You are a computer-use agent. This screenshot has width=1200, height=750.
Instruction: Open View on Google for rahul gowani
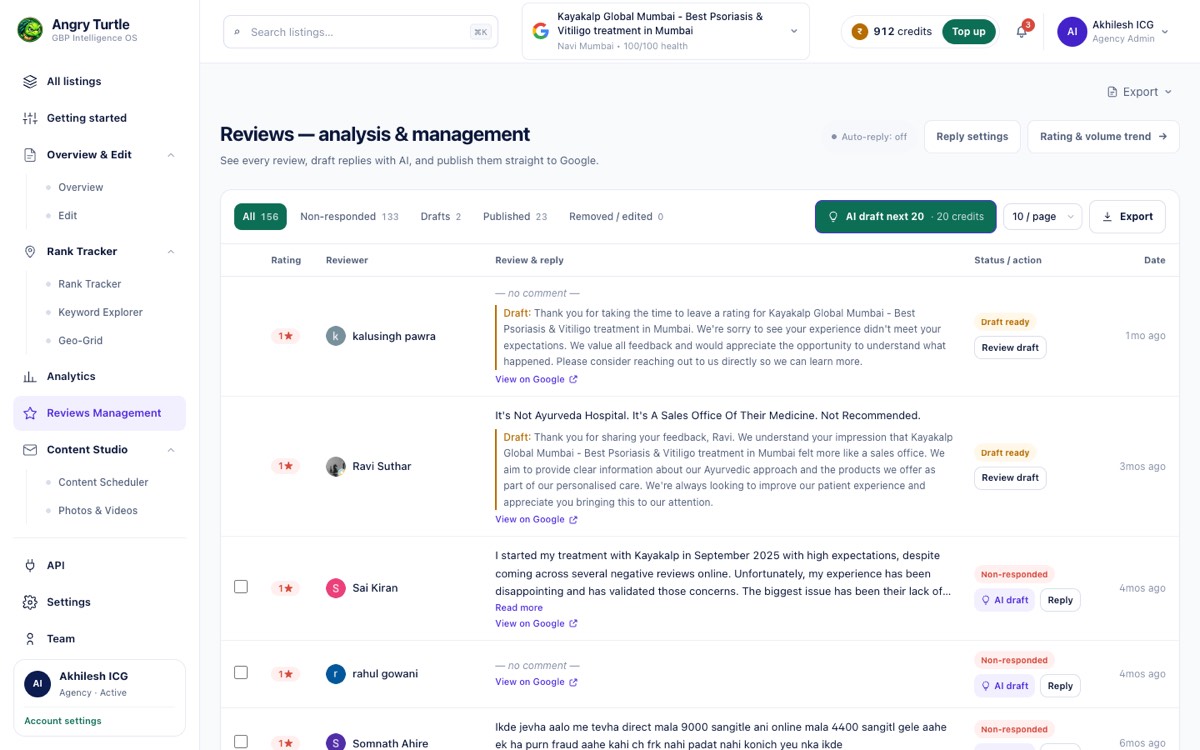(536, 682)
